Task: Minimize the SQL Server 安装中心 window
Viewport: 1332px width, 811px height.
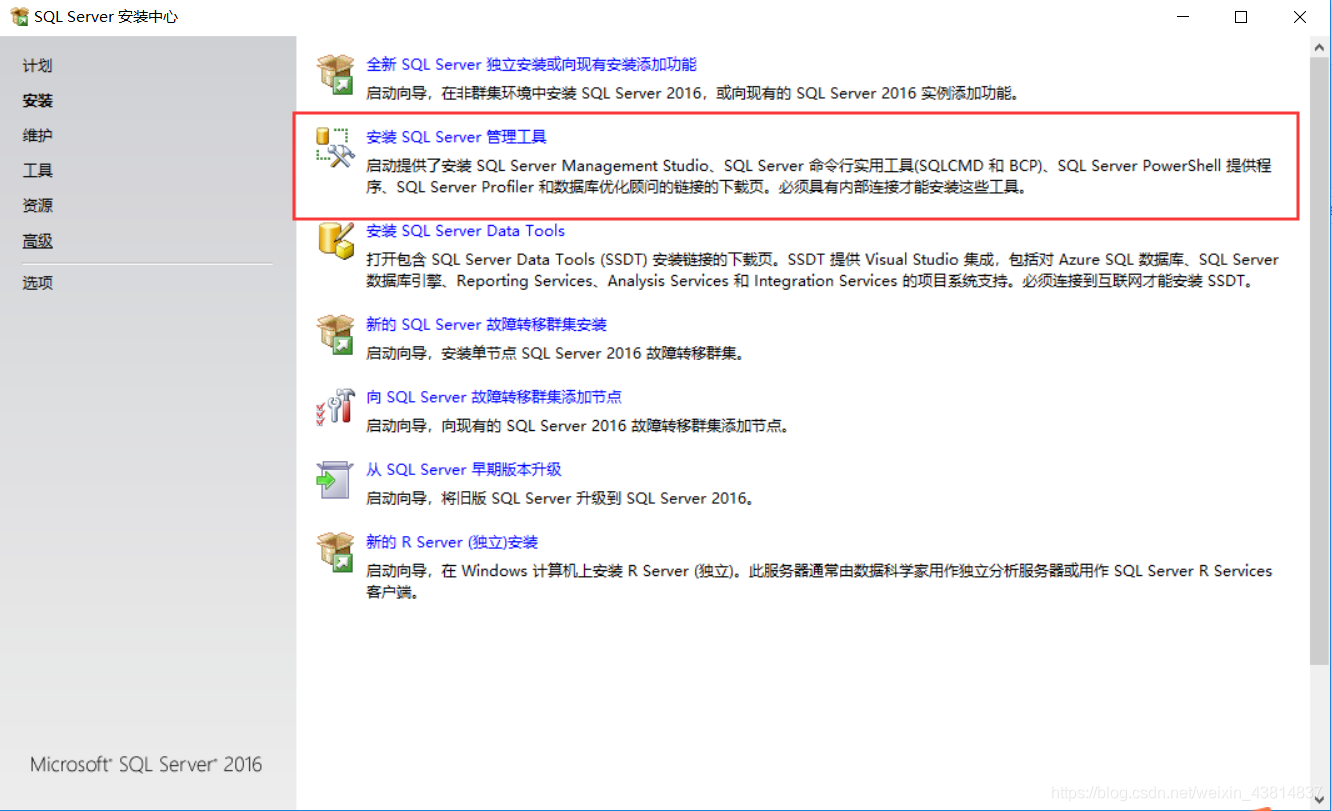Action: (1183, 17)
